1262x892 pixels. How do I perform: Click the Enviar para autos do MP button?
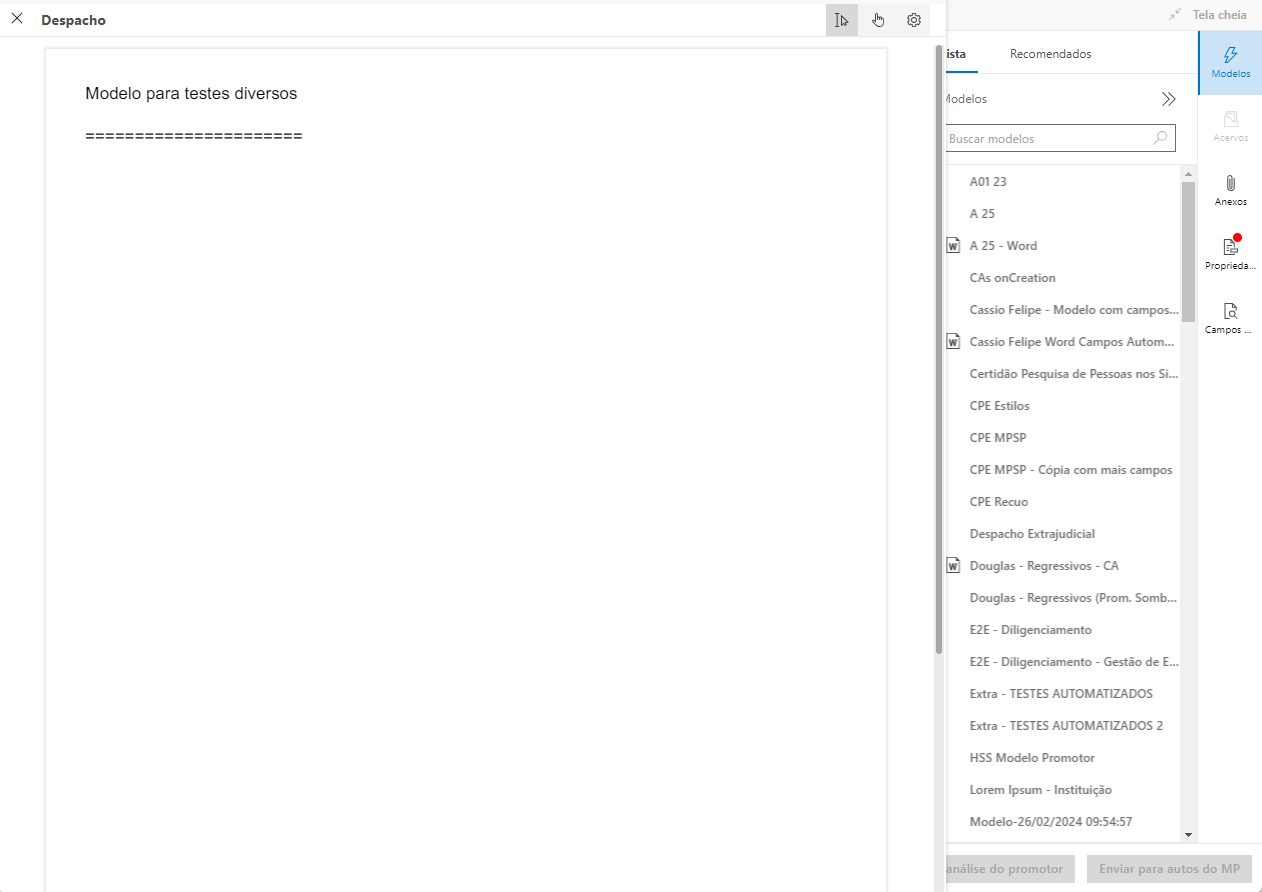pos(1169,869)
